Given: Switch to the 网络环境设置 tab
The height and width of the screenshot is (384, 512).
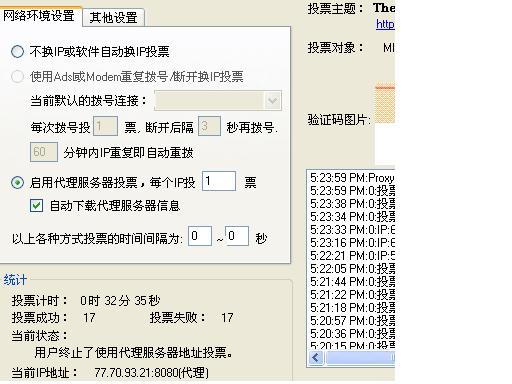Looking at the screenshot, I should click(40, 16).
